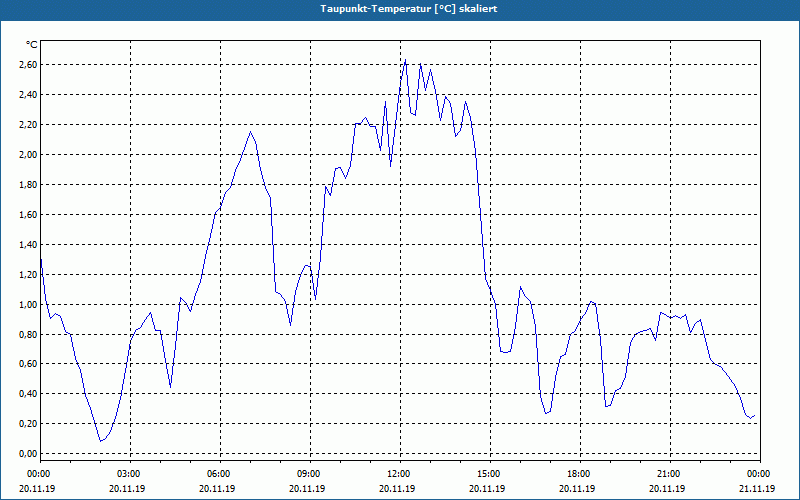Click the 21:00 time label
800x500 pixels.
pyautogui.click(x=670, y=474)
